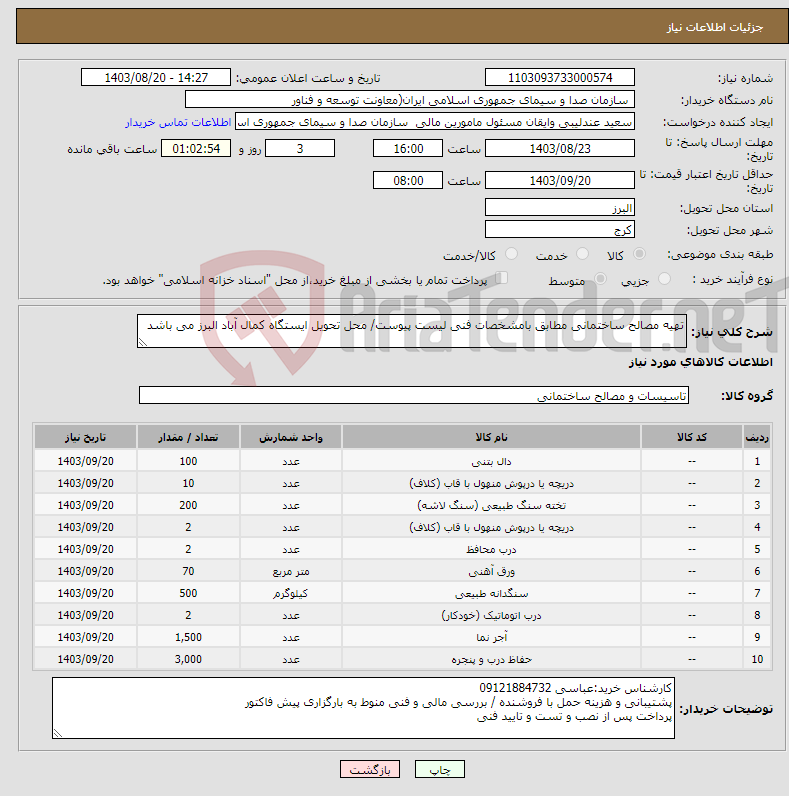Viewport: 789px width, 796px height.
Task: Click quantity 500 in row 7
Action: 188,593
